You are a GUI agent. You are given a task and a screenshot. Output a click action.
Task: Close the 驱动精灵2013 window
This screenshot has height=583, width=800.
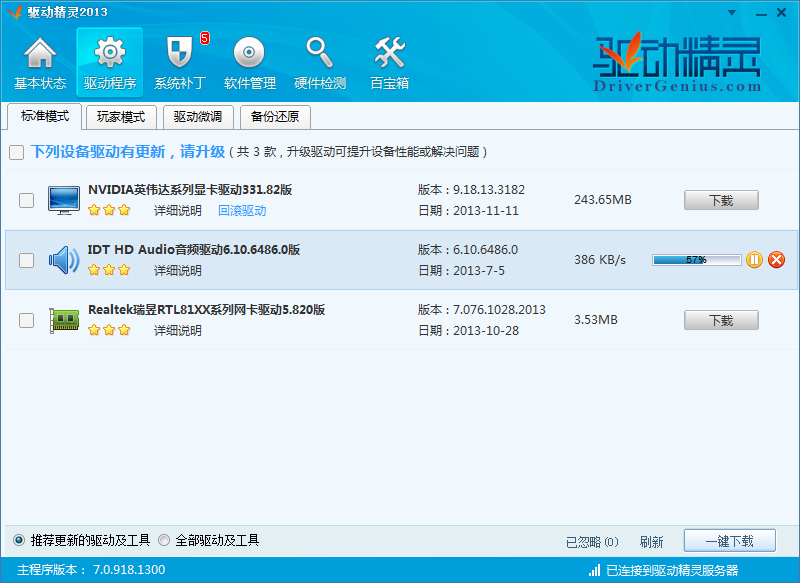pyautogui.click(x=781, y=13)
